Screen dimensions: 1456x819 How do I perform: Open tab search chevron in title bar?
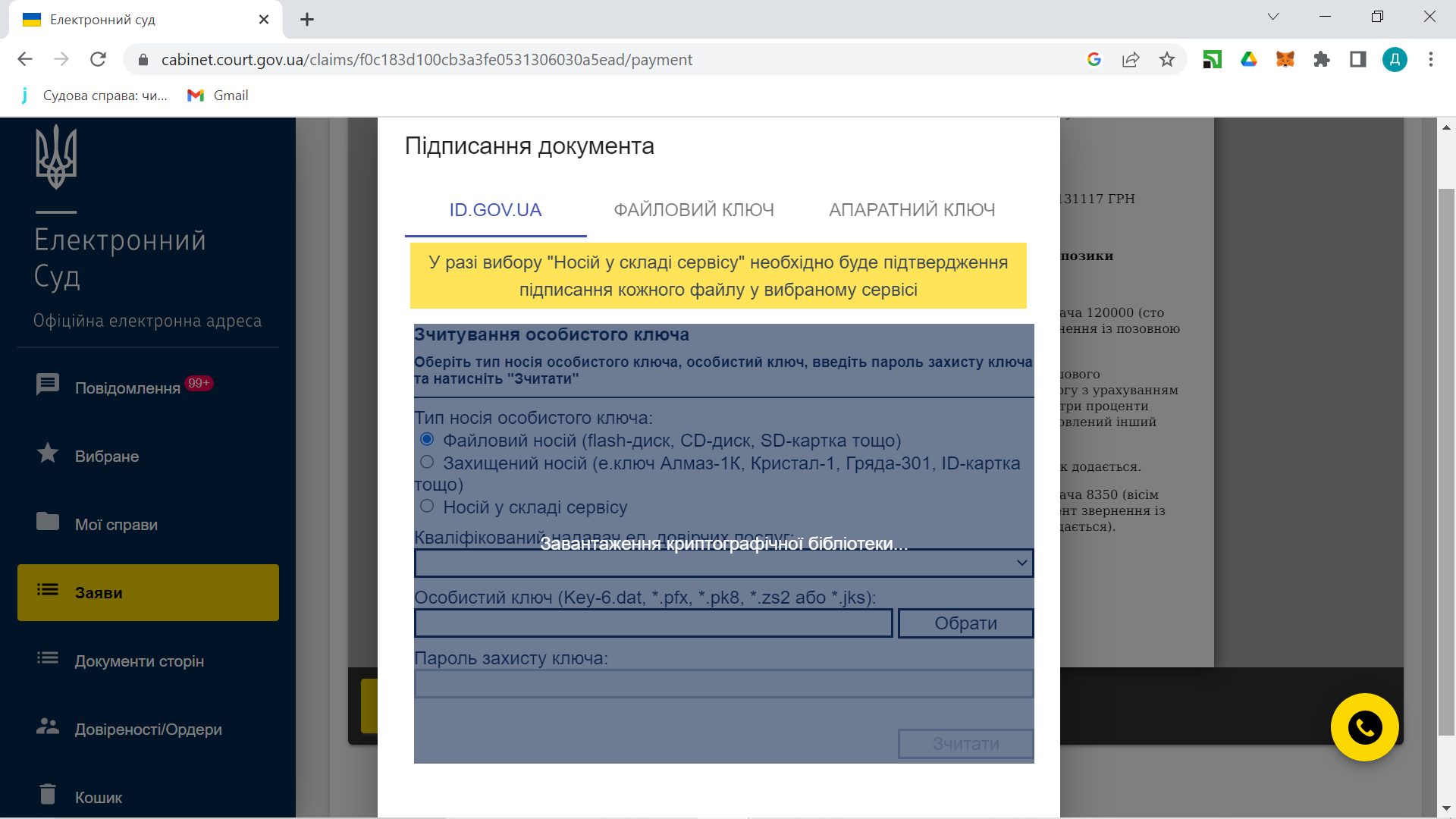click(x=1273, y=17)
